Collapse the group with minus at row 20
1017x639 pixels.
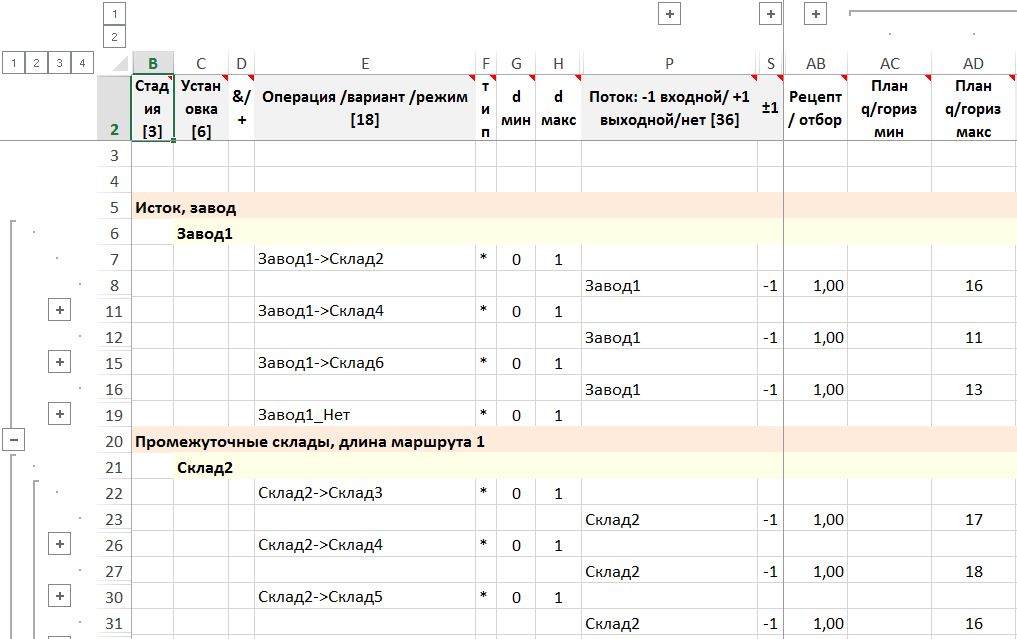coord(14,440)
